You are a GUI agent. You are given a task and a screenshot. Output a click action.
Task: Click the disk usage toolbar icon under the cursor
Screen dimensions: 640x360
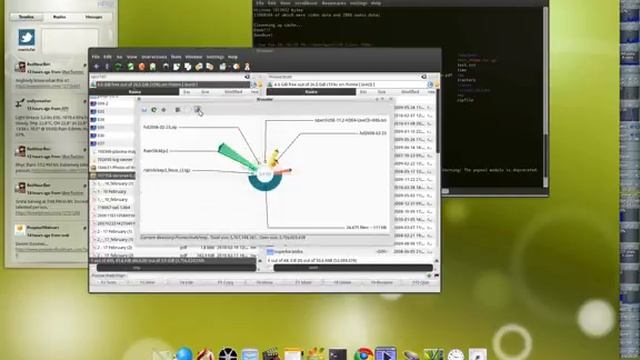pos(197,109)
